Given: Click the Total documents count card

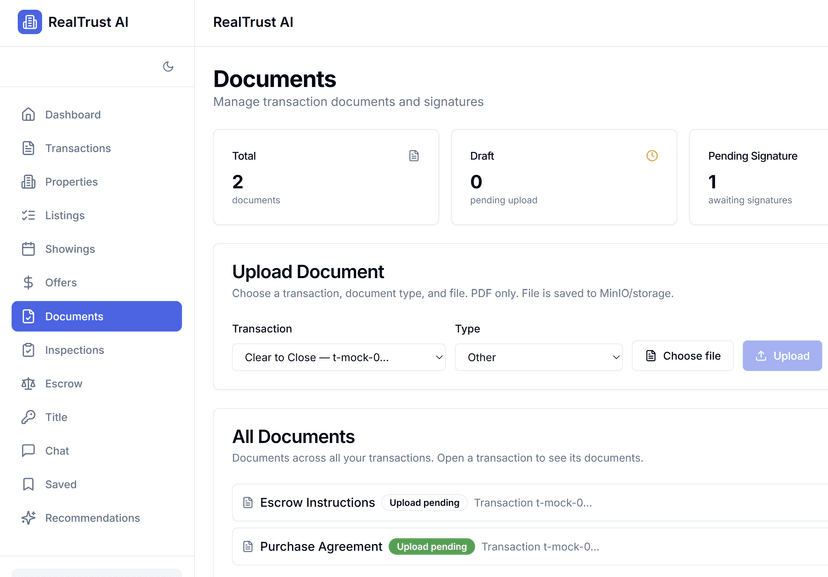Looking at the screenshot, I should click(x=324, y=178).
